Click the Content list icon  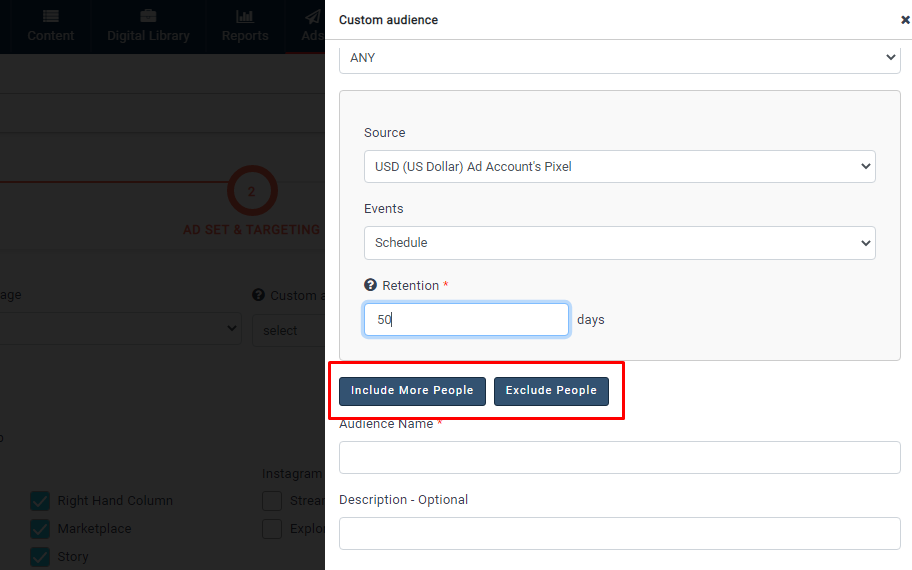click(x=51, y=17)
